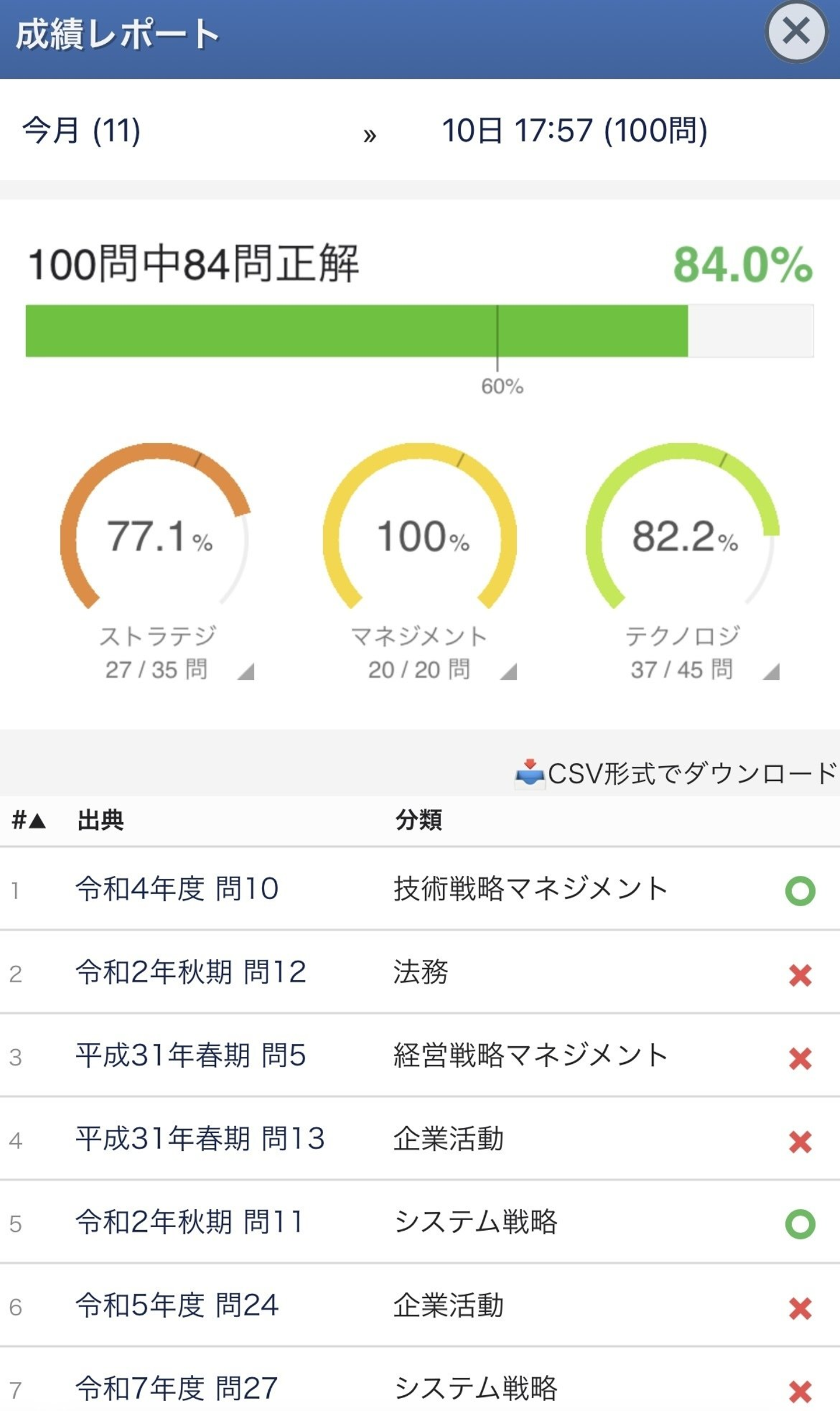Click the green overall score progress bar

click(x=356, y=330)
